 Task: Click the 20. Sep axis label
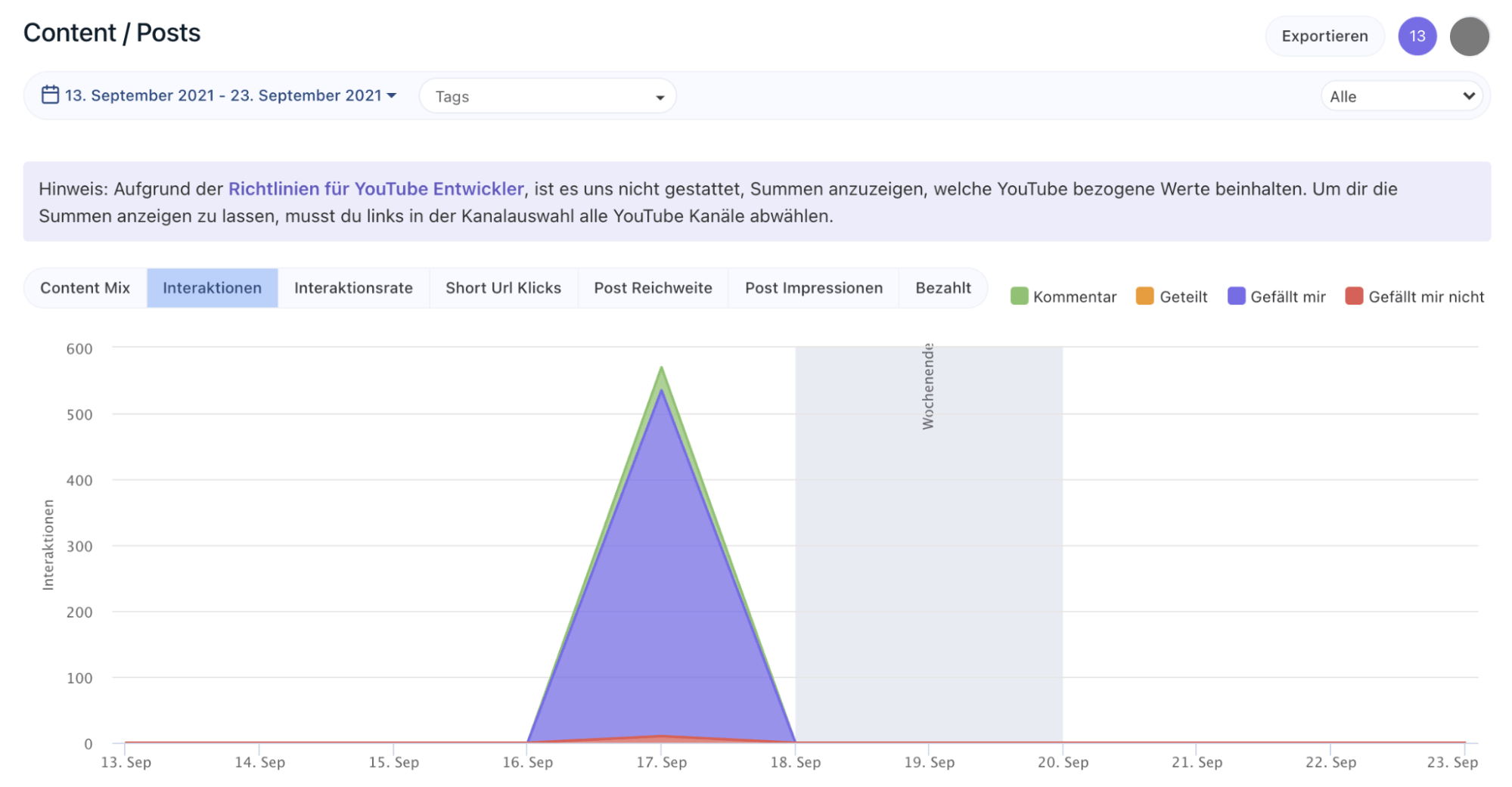pyautogui.click(x=1063, y=763)
